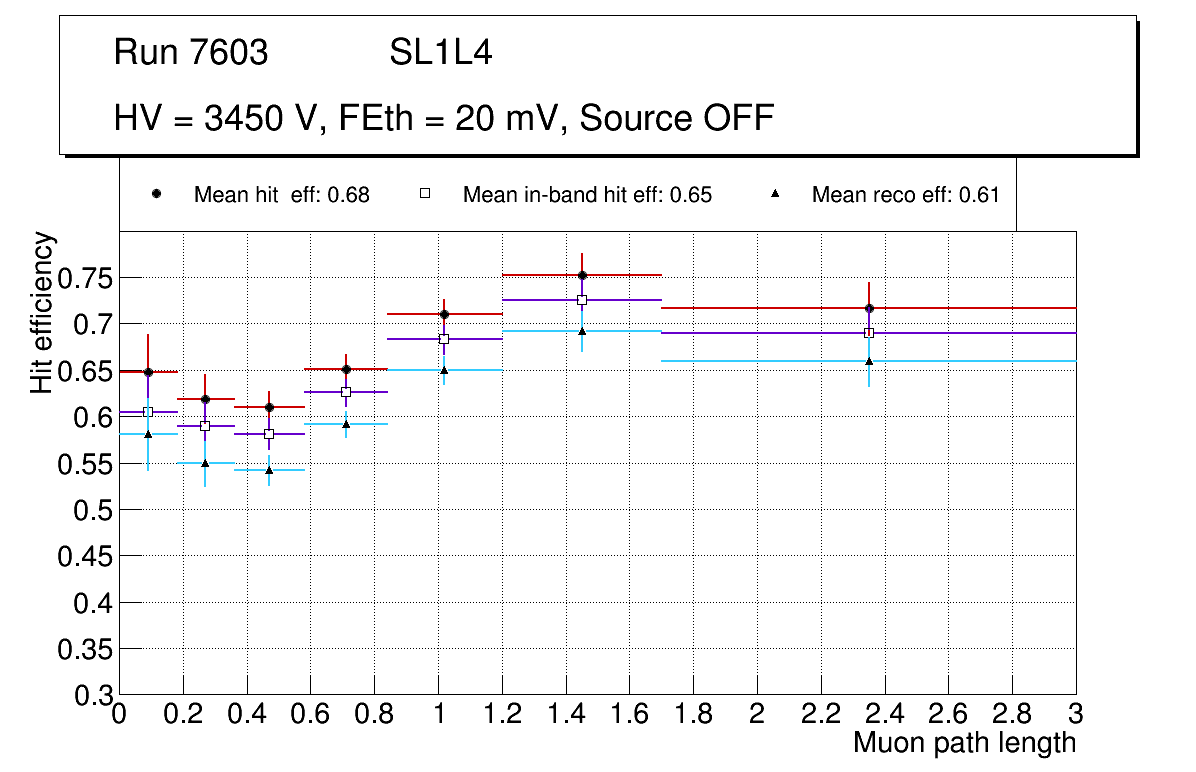
Task: Select the 'Mean reco eff: 0.61' legend label
Action: point(905,195)
